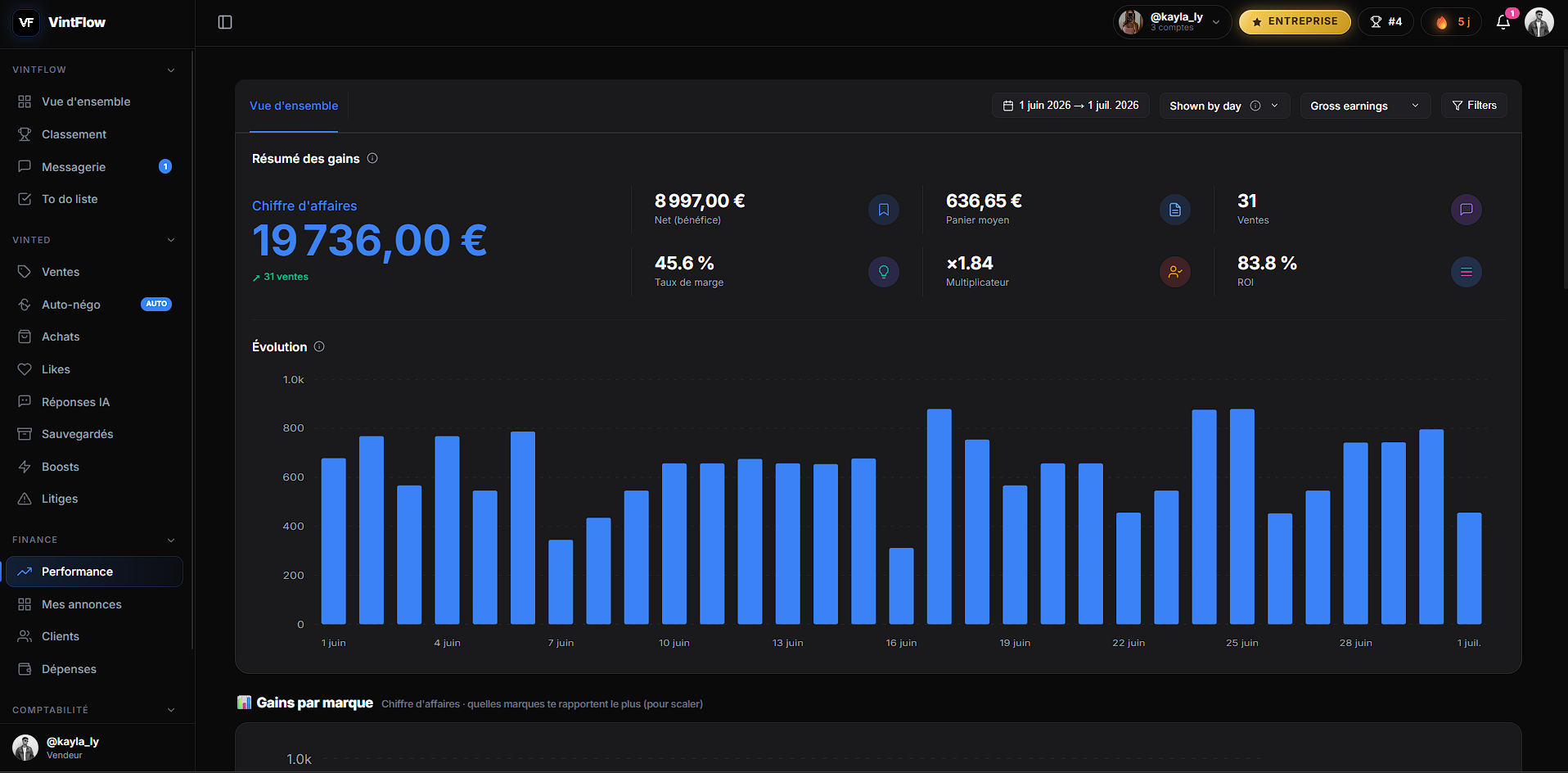
Task: Click the Clients people icon
Action: [x=25, y=636]
